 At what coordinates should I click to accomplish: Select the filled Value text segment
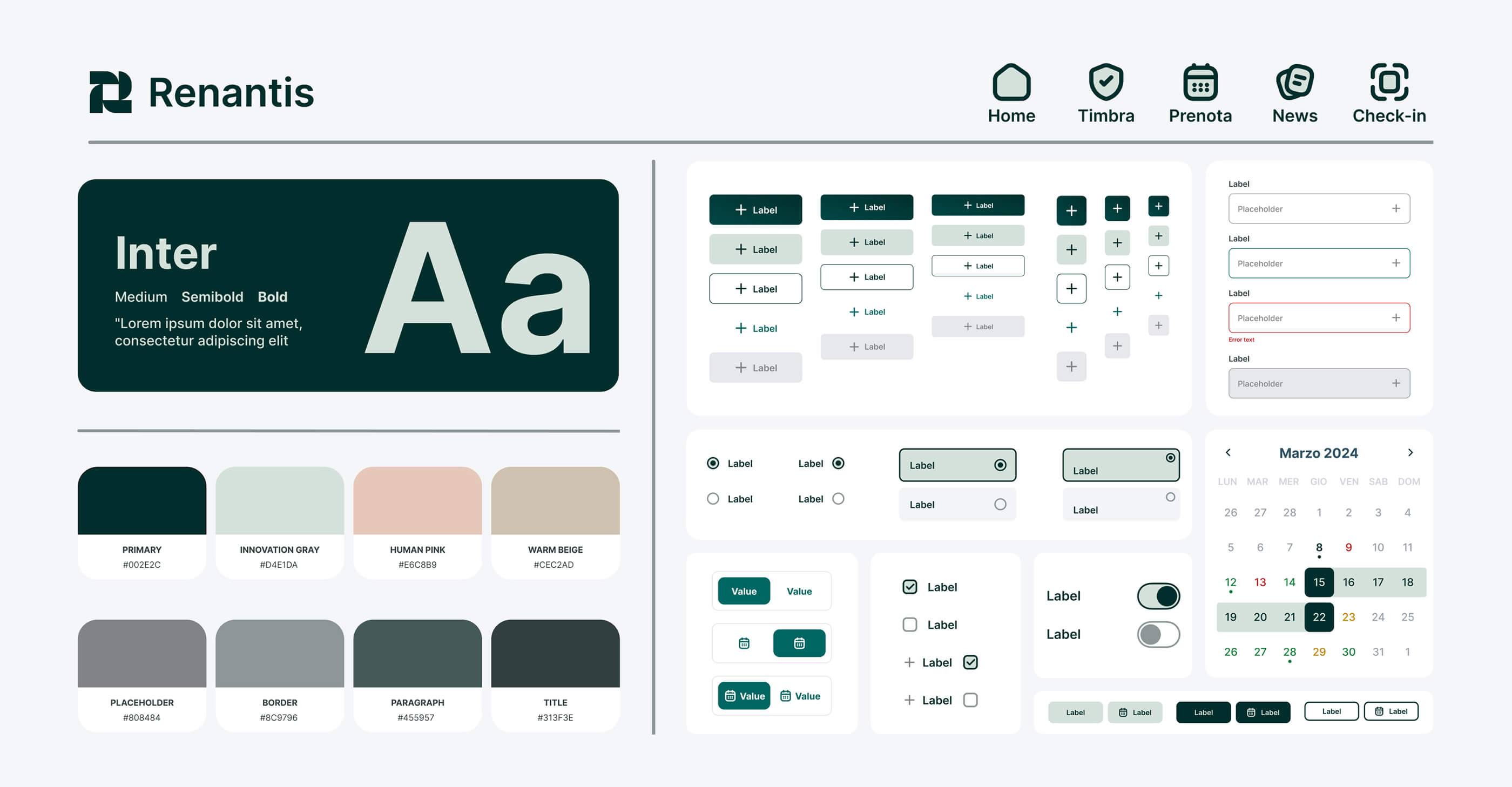coord(743,591)
